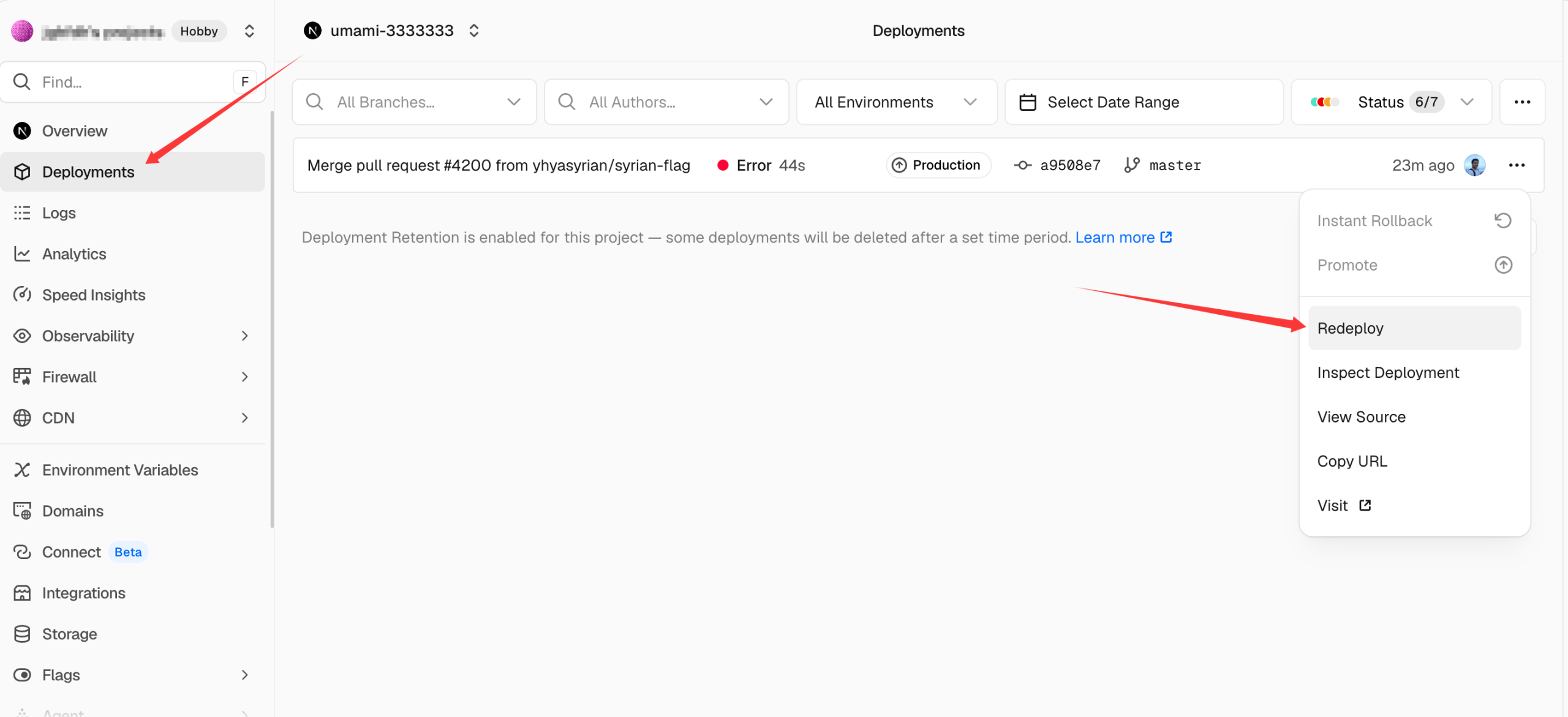Click the Select Date Range button
1568x717 pixels.
(1144, 102)
